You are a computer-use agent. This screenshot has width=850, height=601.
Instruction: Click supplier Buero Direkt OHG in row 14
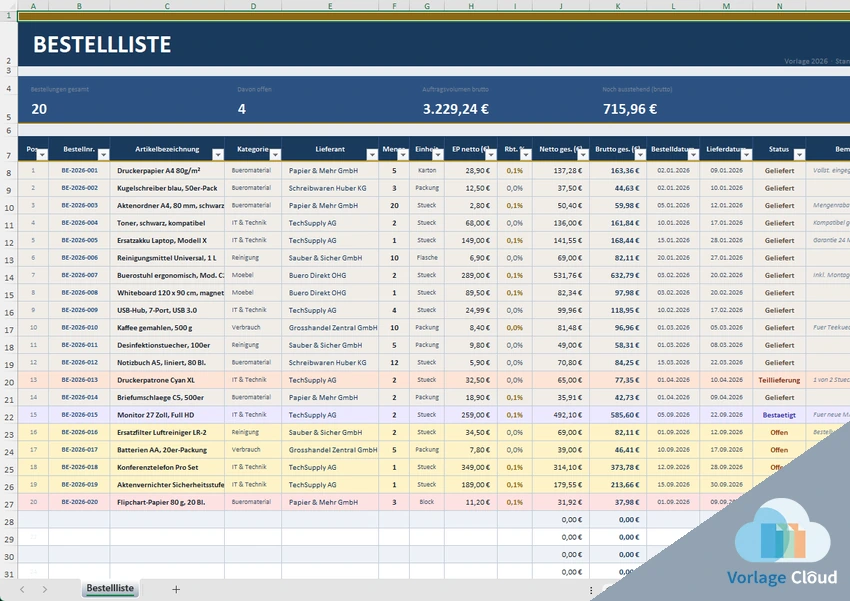(317, 275)
